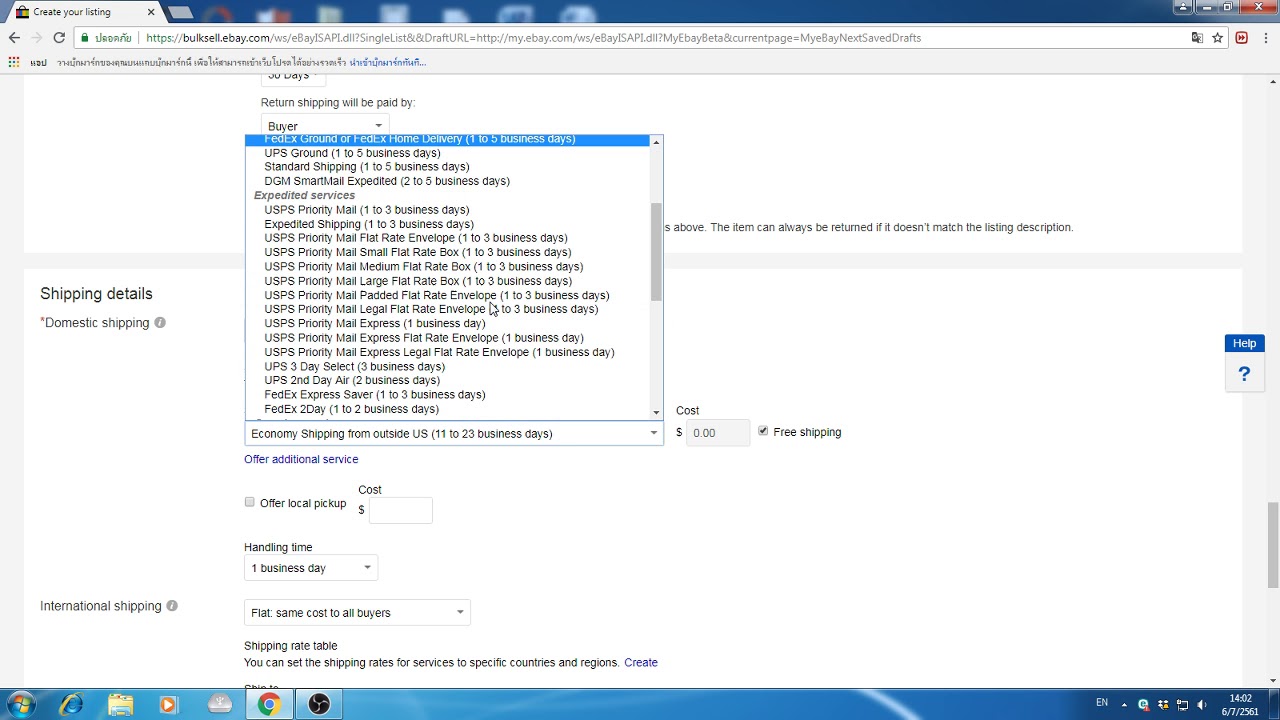This screenshot has height=720, width=1280.
Task: Click the browser forward arrow
Action: 36,37
